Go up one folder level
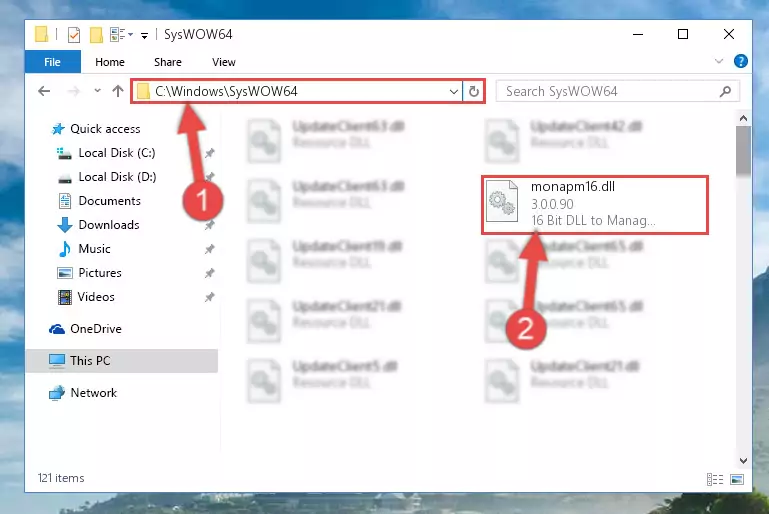Screen dimensions: 769x514 (118, 91)
